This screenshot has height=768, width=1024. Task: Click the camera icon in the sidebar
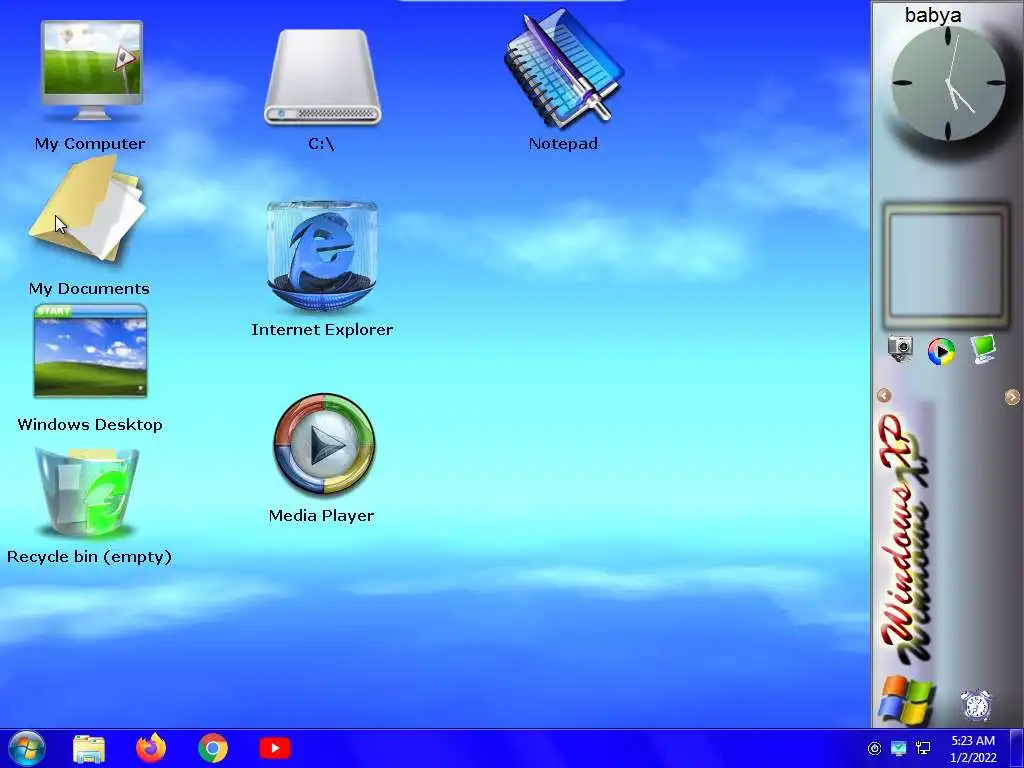(x=901, y=349)
